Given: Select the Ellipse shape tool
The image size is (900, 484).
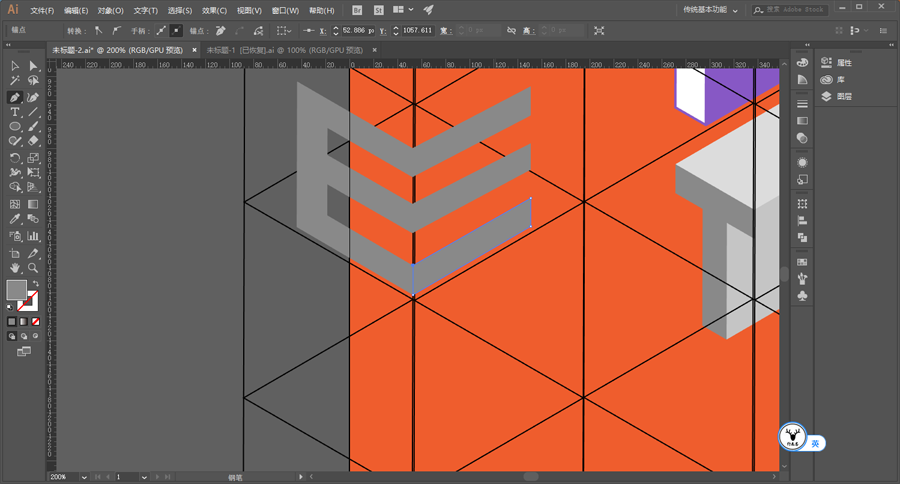Looking at the screenshot, I should pyautogui.click(x=15, y=126).
